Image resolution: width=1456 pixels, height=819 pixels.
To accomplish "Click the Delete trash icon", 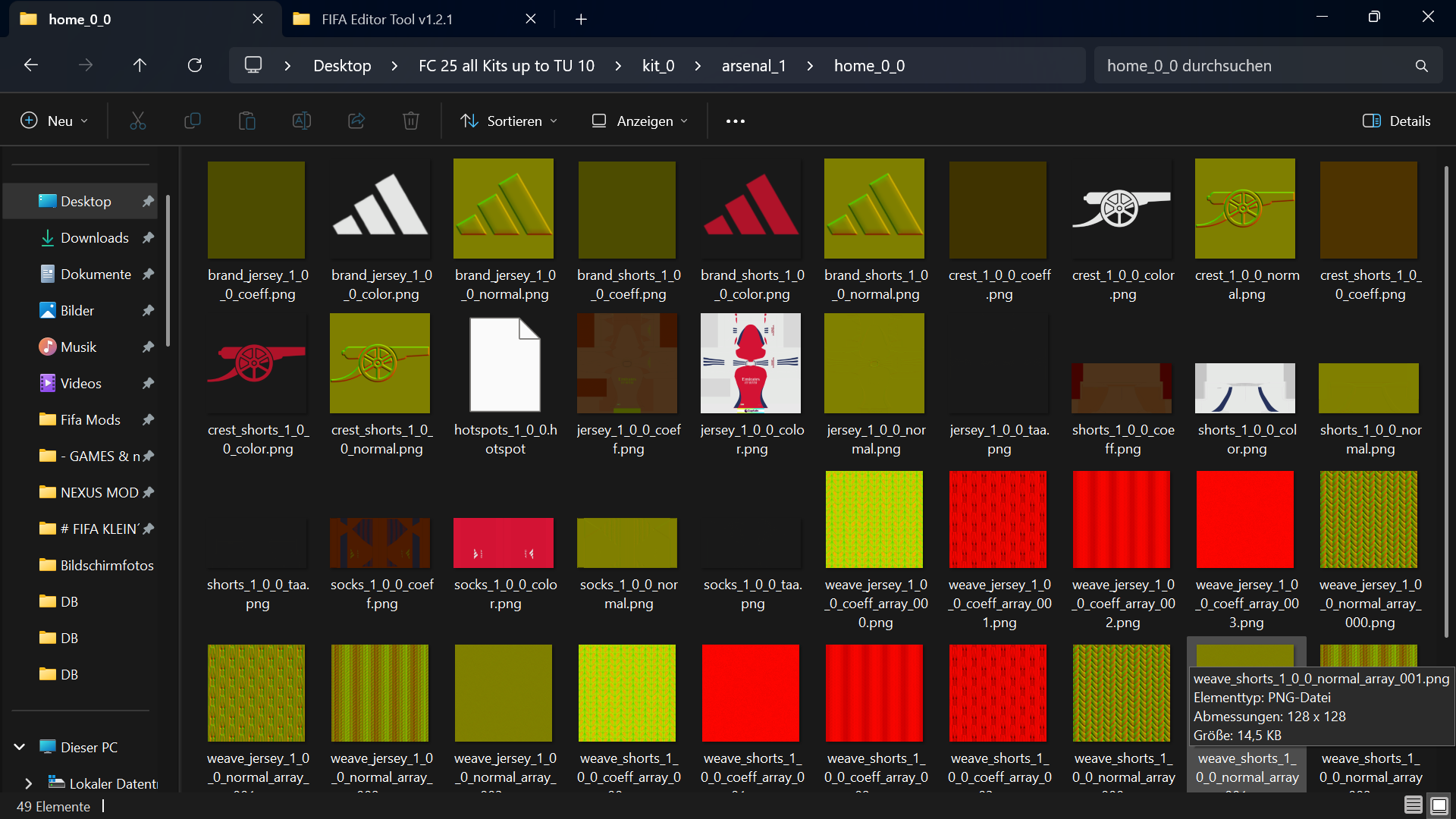I will [411, 121].
